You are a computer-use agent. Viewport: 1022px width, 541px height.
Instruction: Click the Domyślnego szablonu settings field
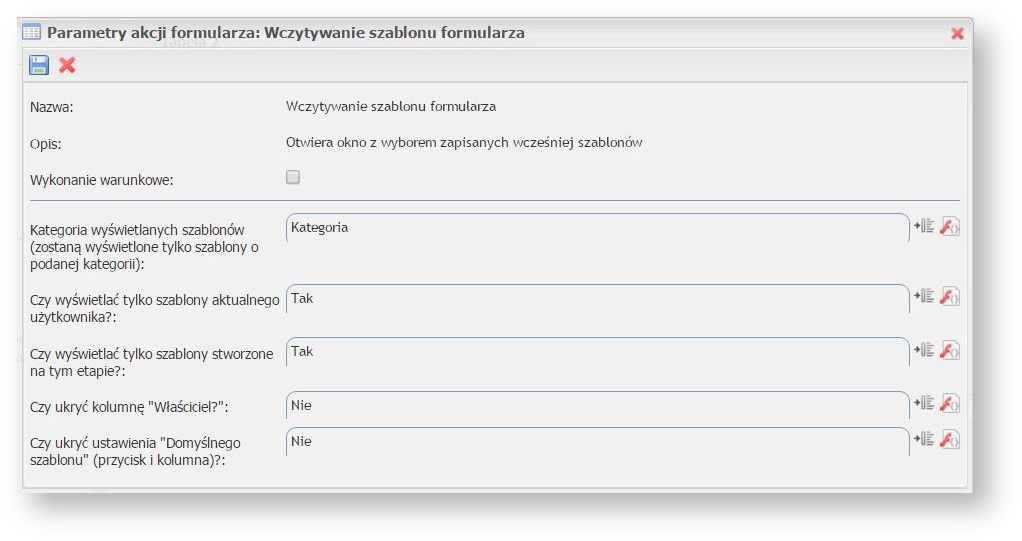(x=596, y=441)
